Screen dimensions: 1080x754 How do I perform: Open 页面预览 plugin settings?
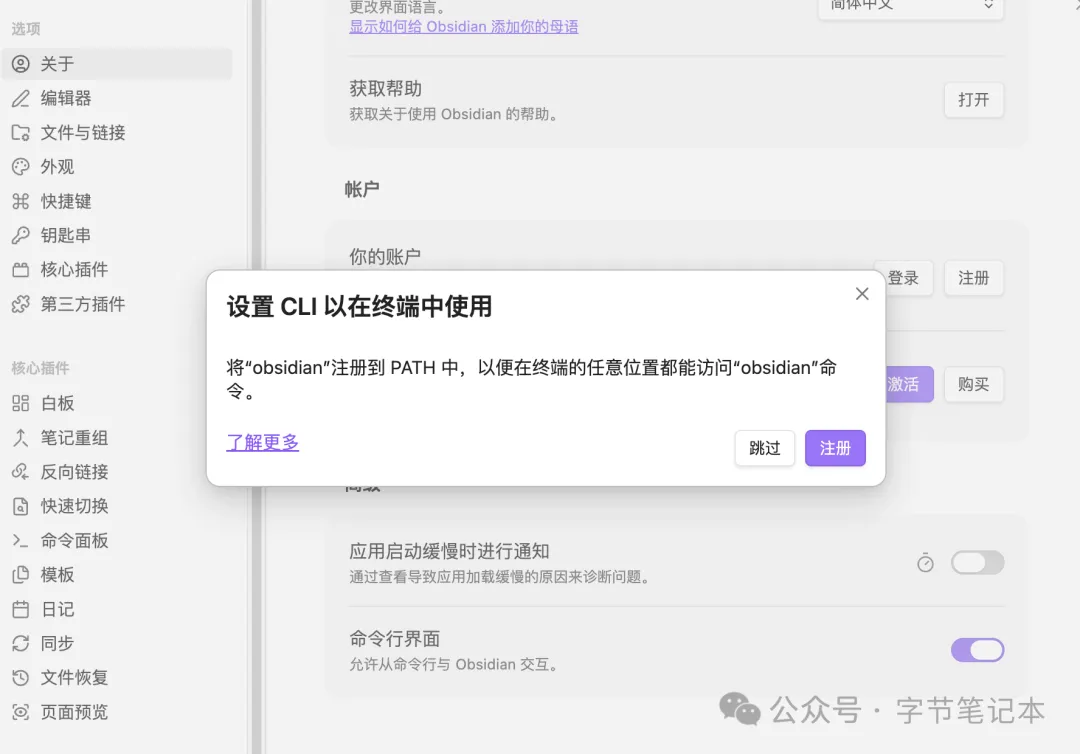117,712
